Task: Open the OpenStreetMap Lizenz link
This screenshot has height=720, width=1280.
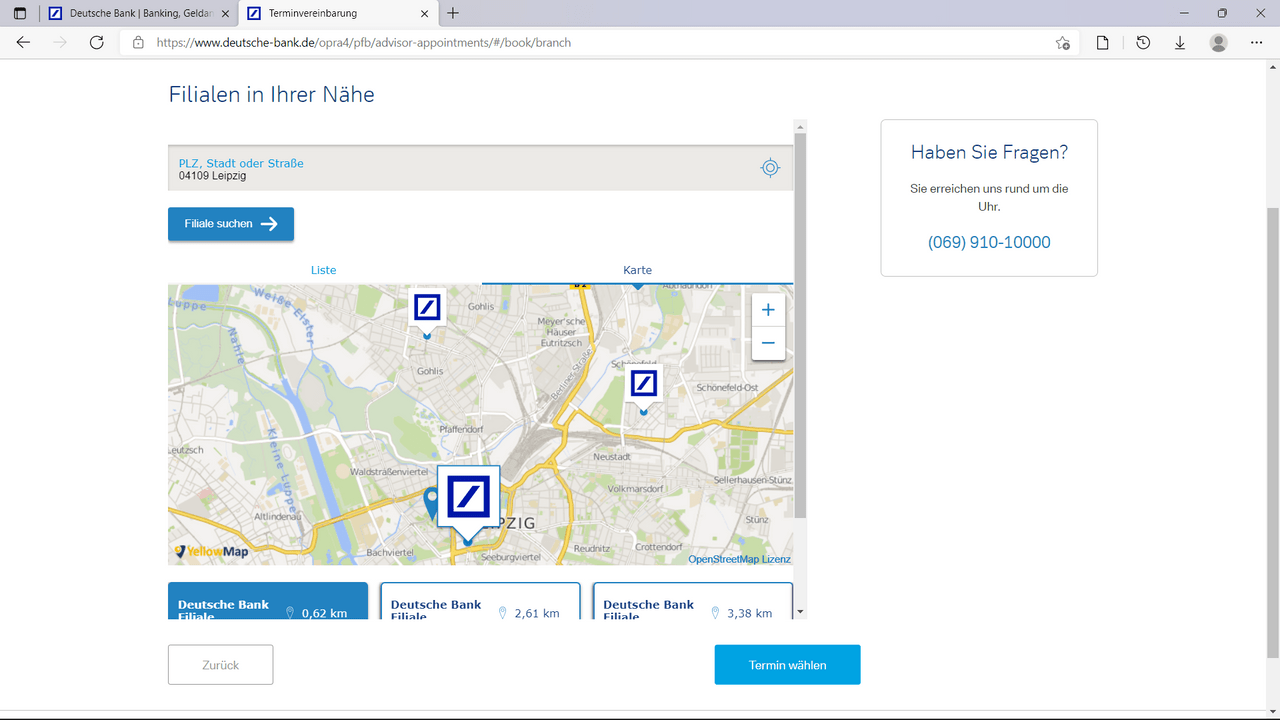Action: [x=739, y=559]
